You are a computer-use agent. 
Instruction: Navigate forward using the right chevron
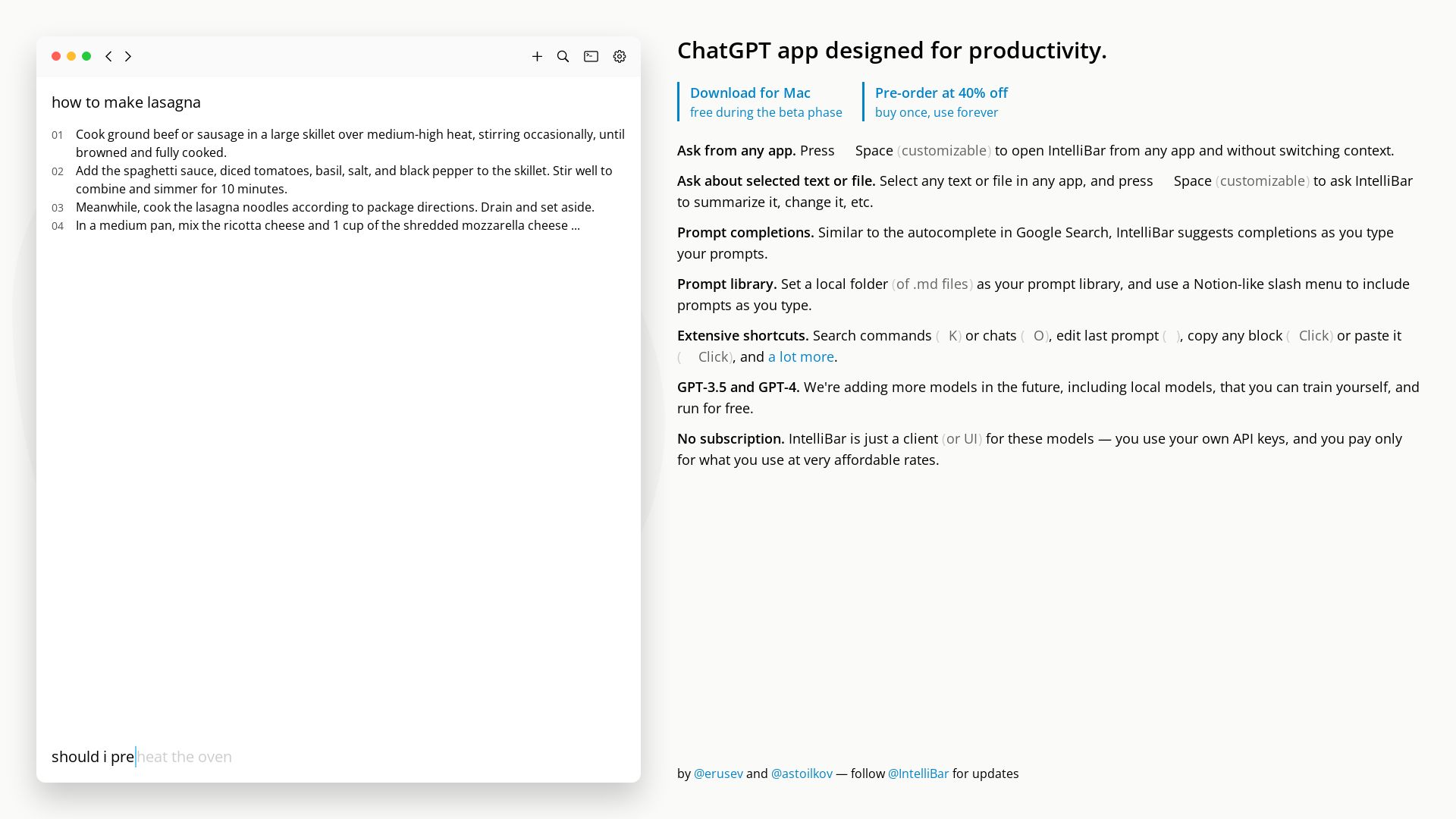128,56
